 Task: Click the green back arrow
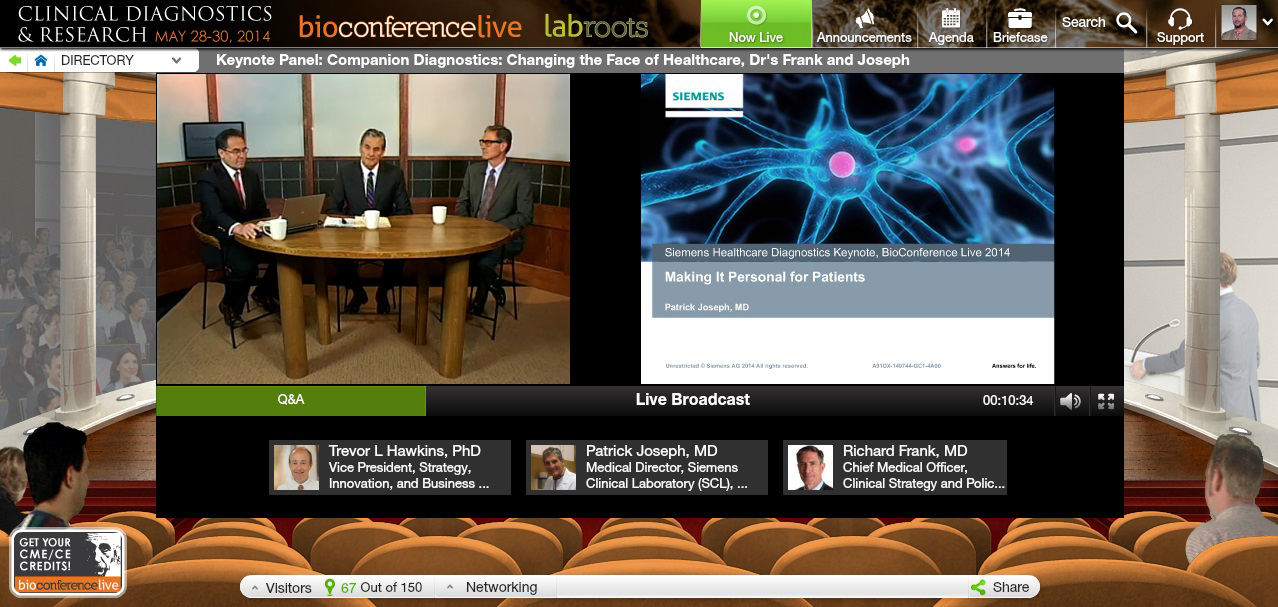(16, 60)
